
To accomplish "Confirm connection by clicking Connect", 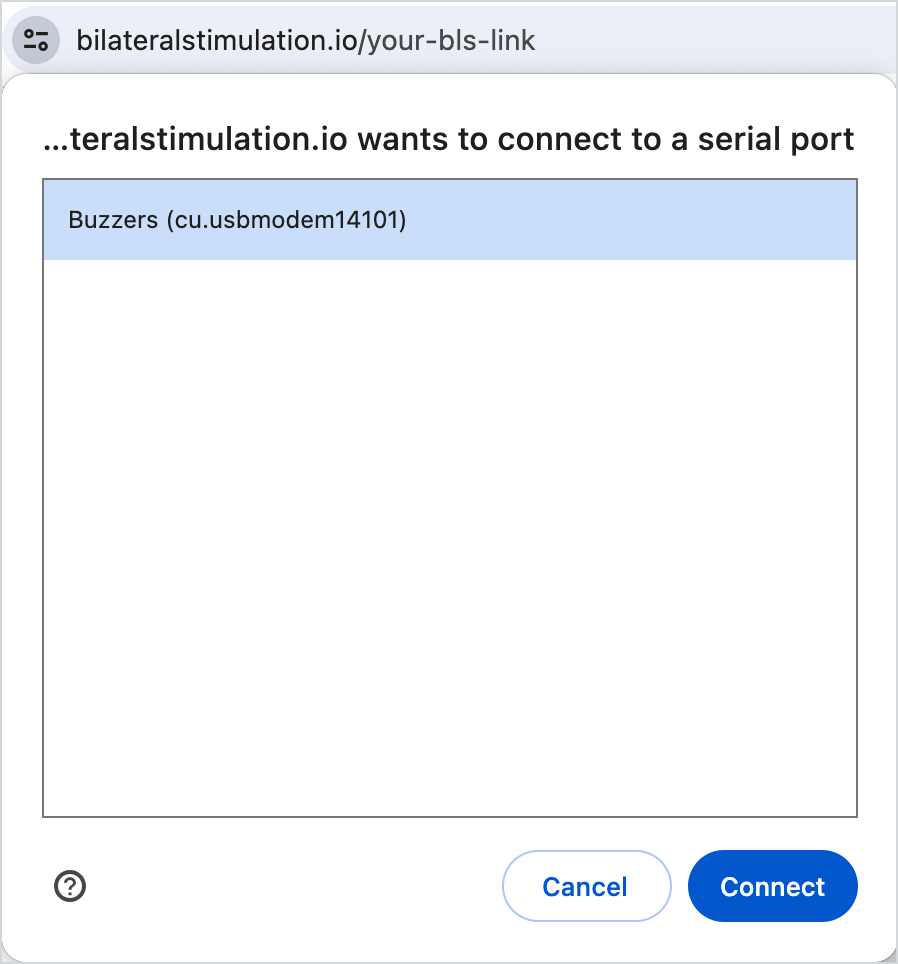I will 772,886.
